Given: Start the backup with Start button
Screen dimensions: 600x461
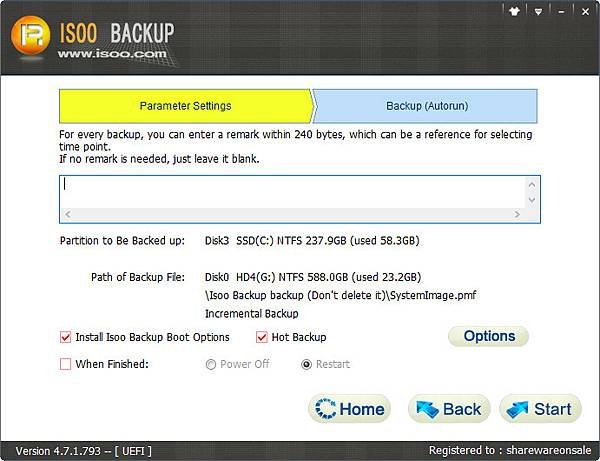Looking at the screenshot, I should point(541,409).
